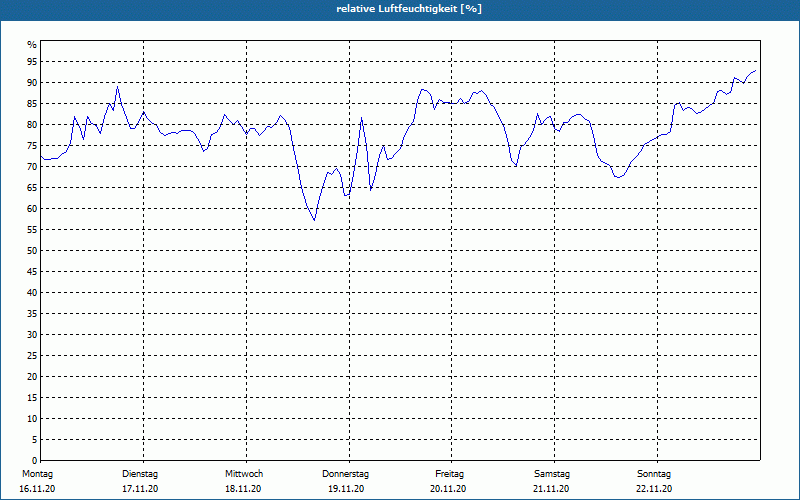
Task: Click the '5' y-axis label
Action: [35, 440]
